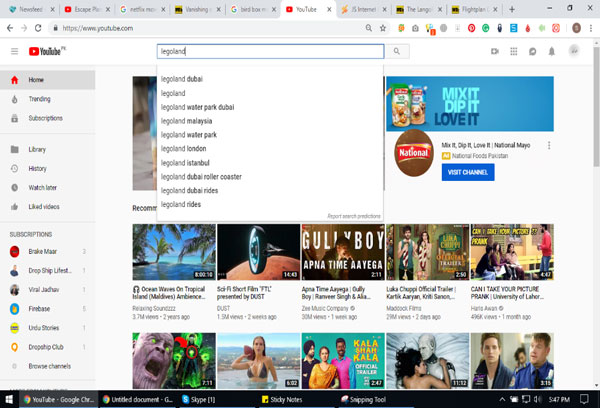Open the Ocean Waves Maldives video thumbnail

coord(174,252)
